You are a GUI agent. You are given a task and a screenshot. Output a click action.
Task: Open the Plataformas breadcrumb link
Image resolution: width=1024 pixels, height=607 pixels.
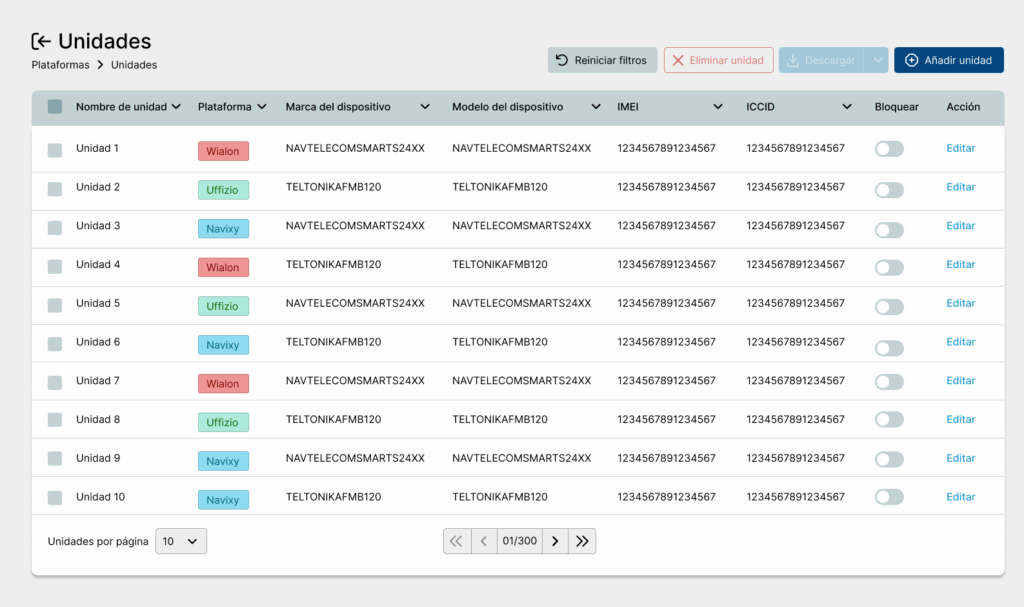coord(60,65)
